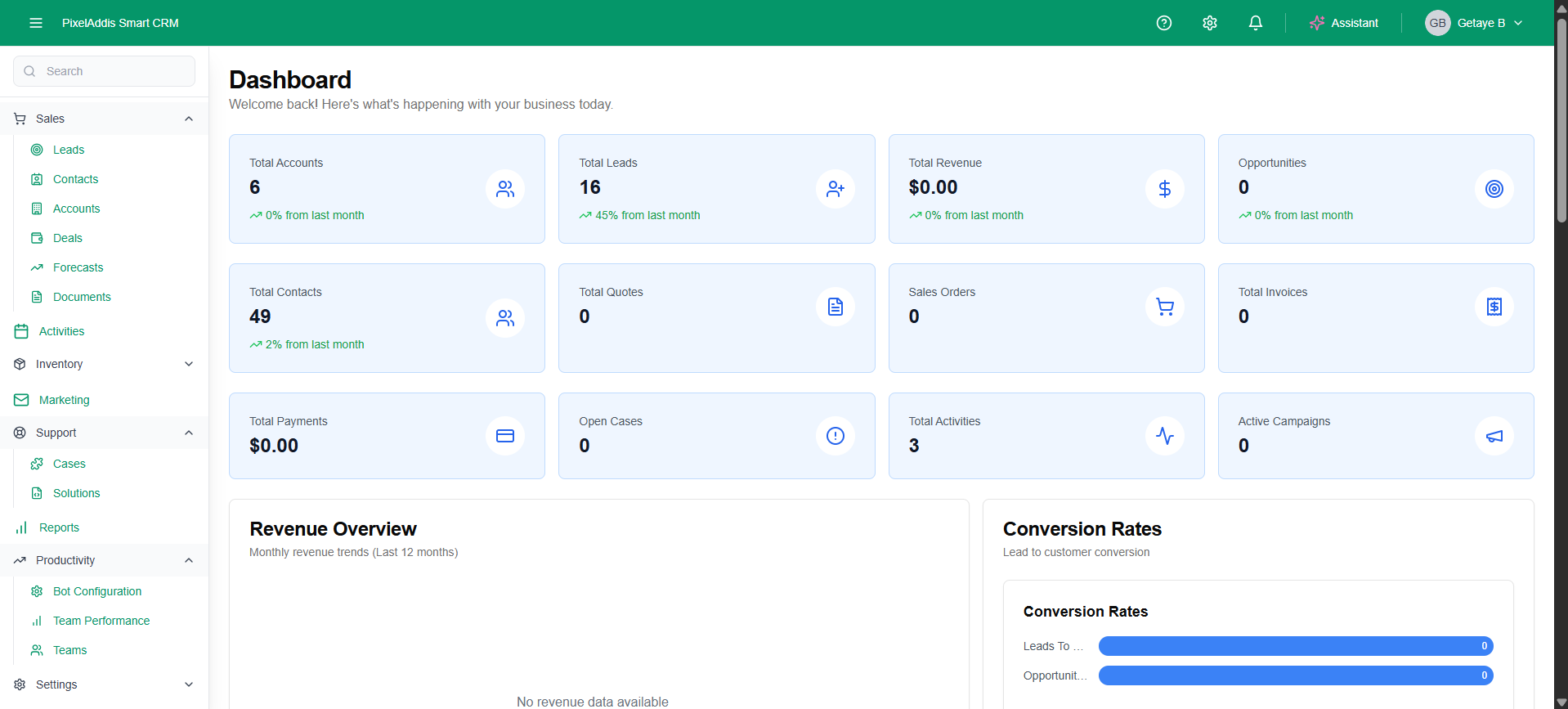This screenshot has width=1568, height=709.
Task: Collapse the Sales section
Action: point(105,119)
